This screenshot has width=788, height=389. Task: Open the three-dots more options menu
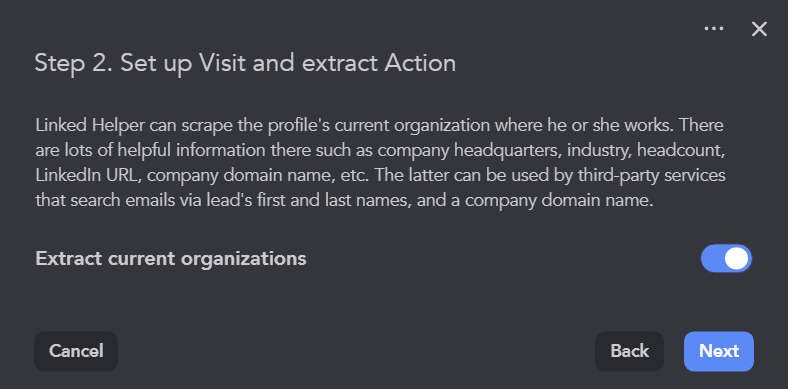714,29
